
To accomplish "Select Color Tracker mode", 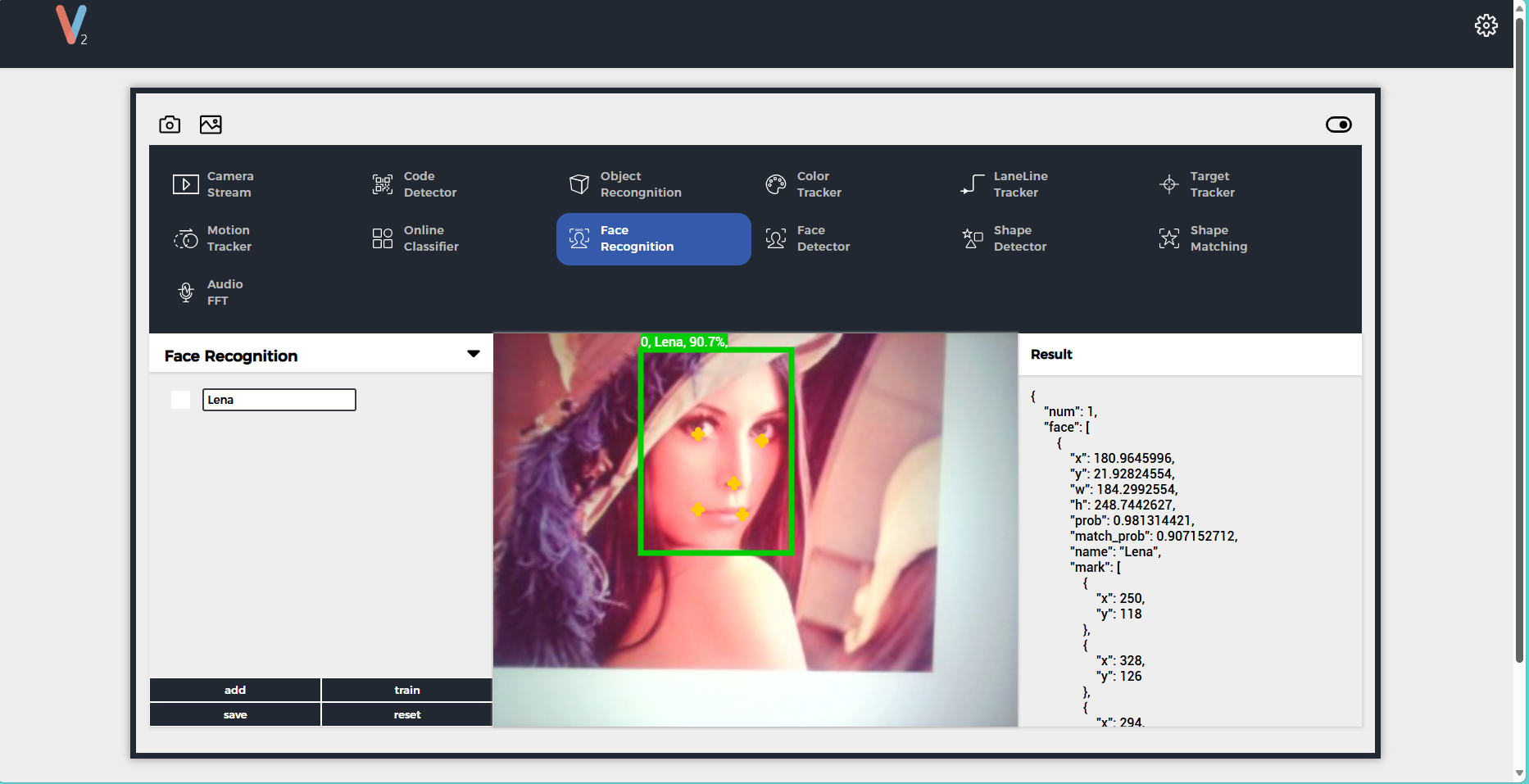I will pos(819,184).
